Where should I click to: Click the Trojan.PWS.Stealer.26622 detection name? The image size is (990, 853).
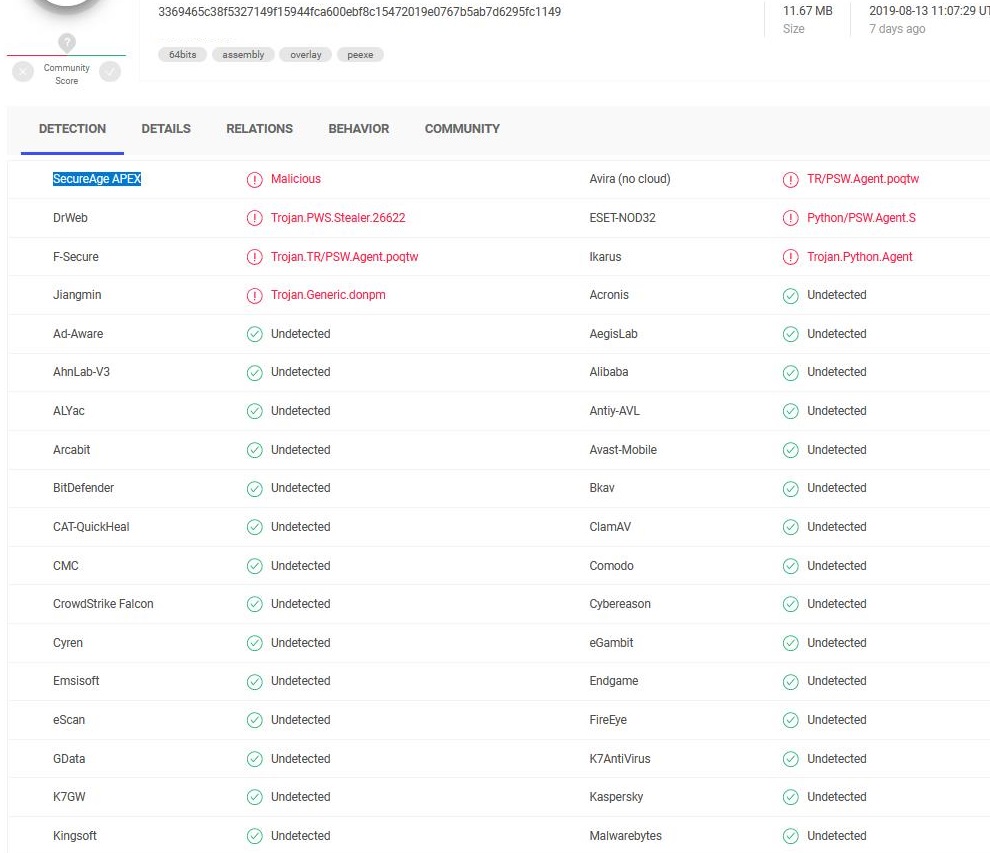click(x=338, y=218)
